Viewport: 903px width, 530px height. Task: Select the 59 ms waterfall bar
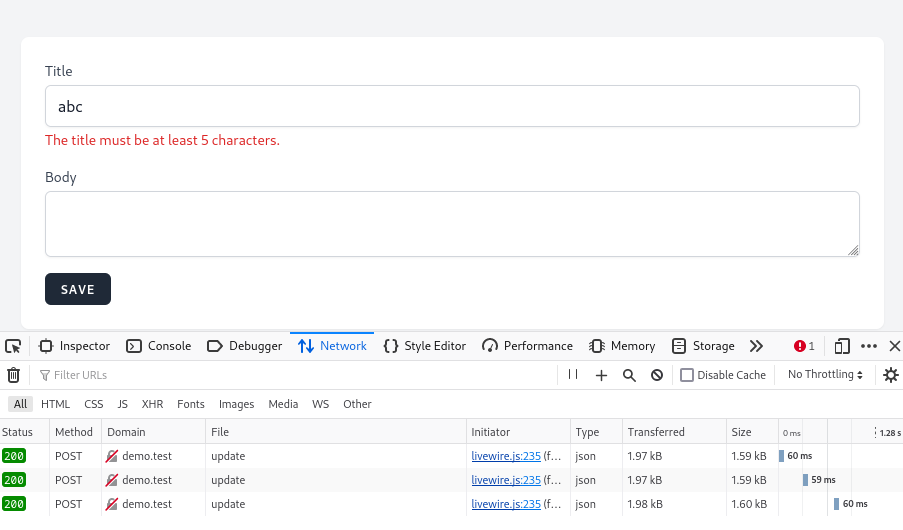tap(805, 480)
